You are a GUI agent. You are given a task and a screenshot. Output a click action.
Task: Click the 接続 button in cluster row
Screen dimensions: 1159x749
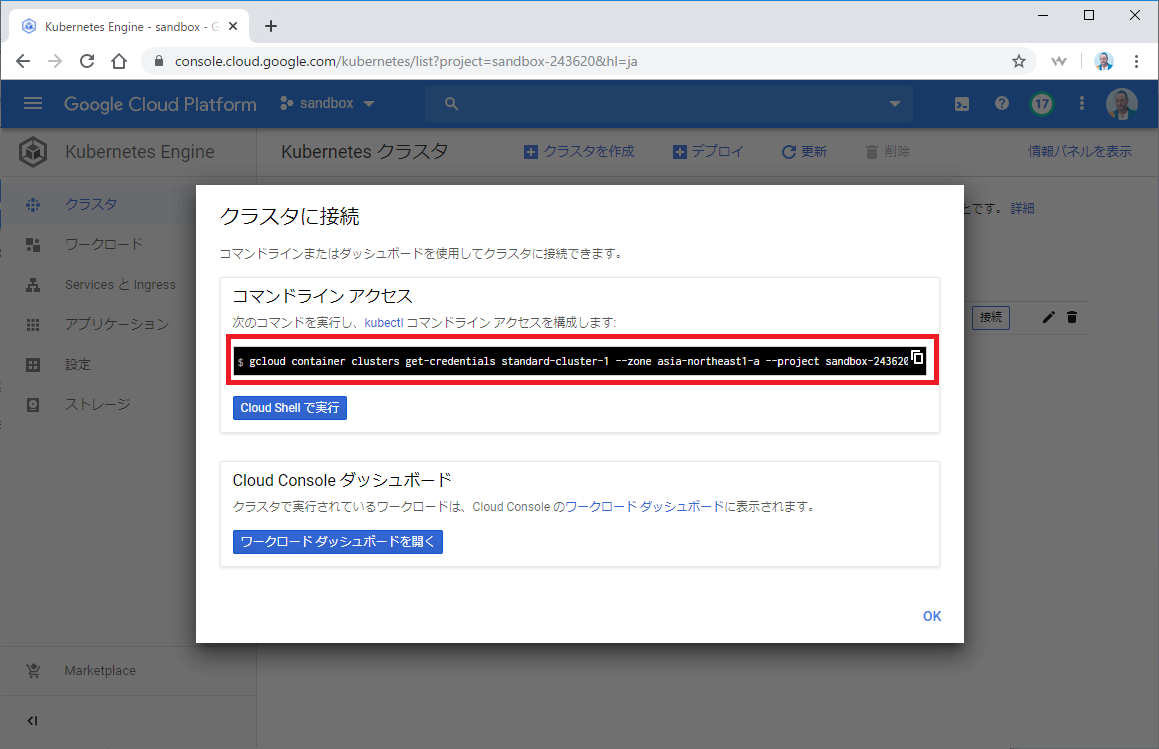pyautogui.click(x=990, y=317)
